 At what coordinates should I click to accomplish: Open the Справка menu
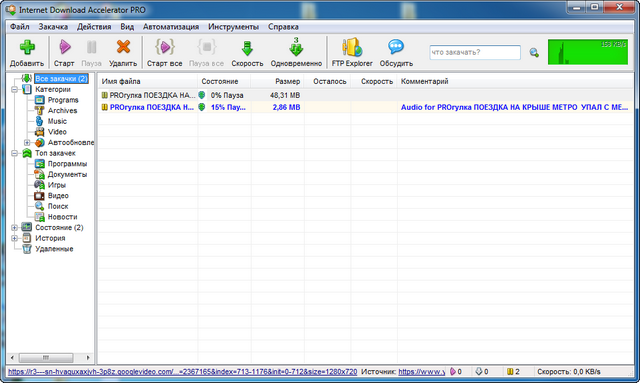tap(283, 27)
